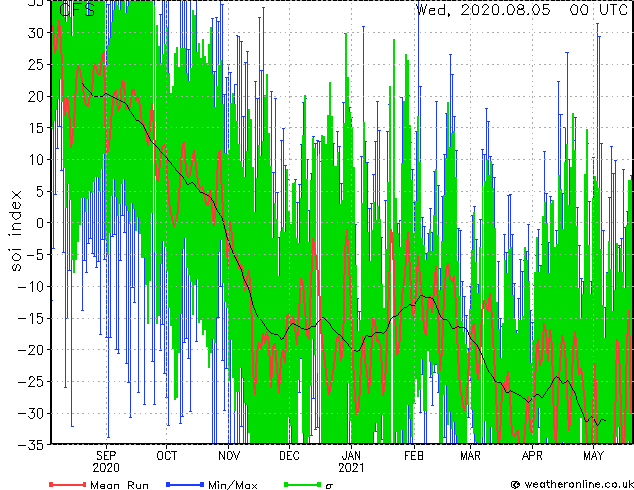This screenshot has height=490, width=634.
Task: Click the year 2021 beneath JAN
Action: pyautogui.click(x=351, y=468)
